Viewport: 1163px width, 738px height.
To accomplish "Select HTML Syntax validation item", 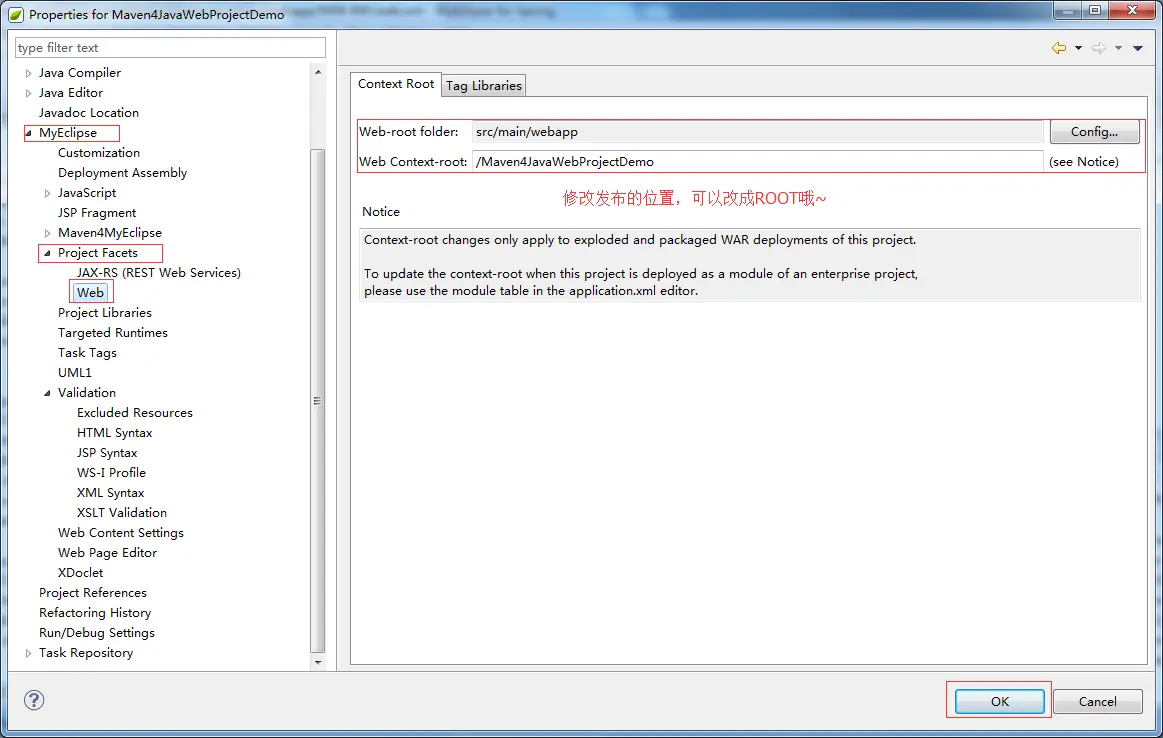I will coord(114,433).
